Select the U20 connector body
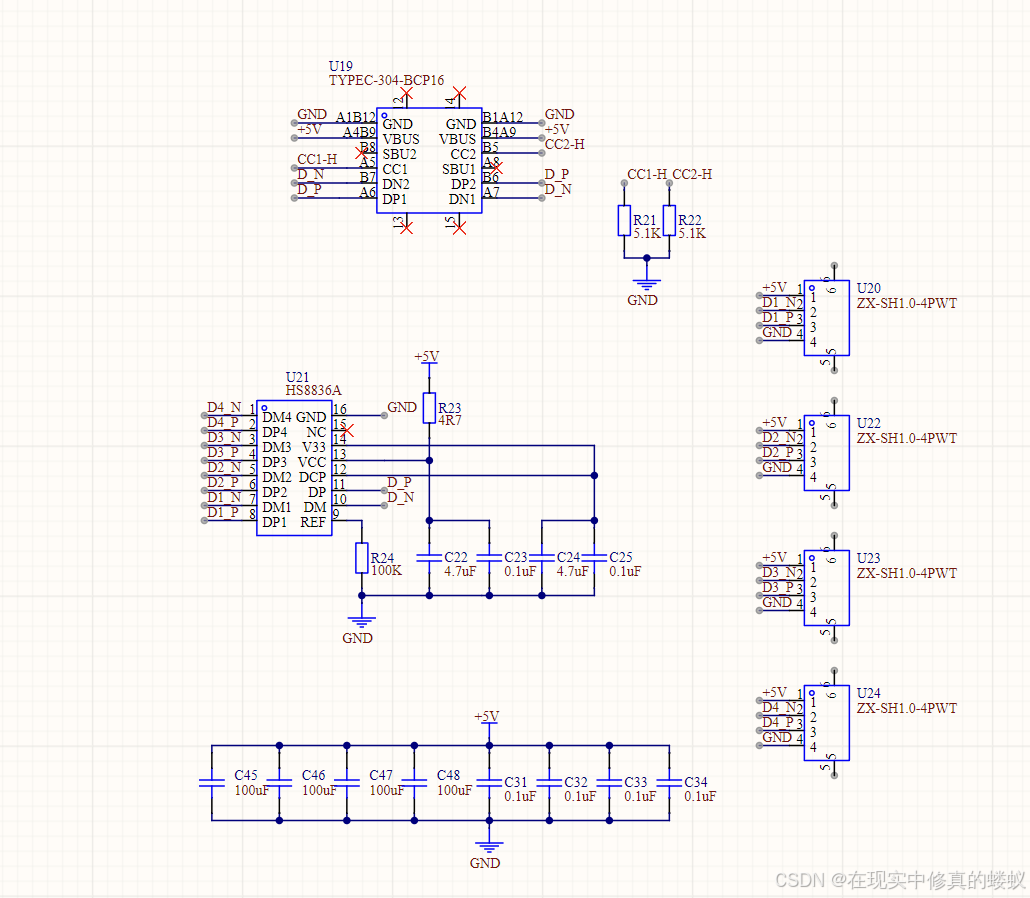Image resolution: width=1030 pixels, height=898 pixels. (x=826, y=318)
